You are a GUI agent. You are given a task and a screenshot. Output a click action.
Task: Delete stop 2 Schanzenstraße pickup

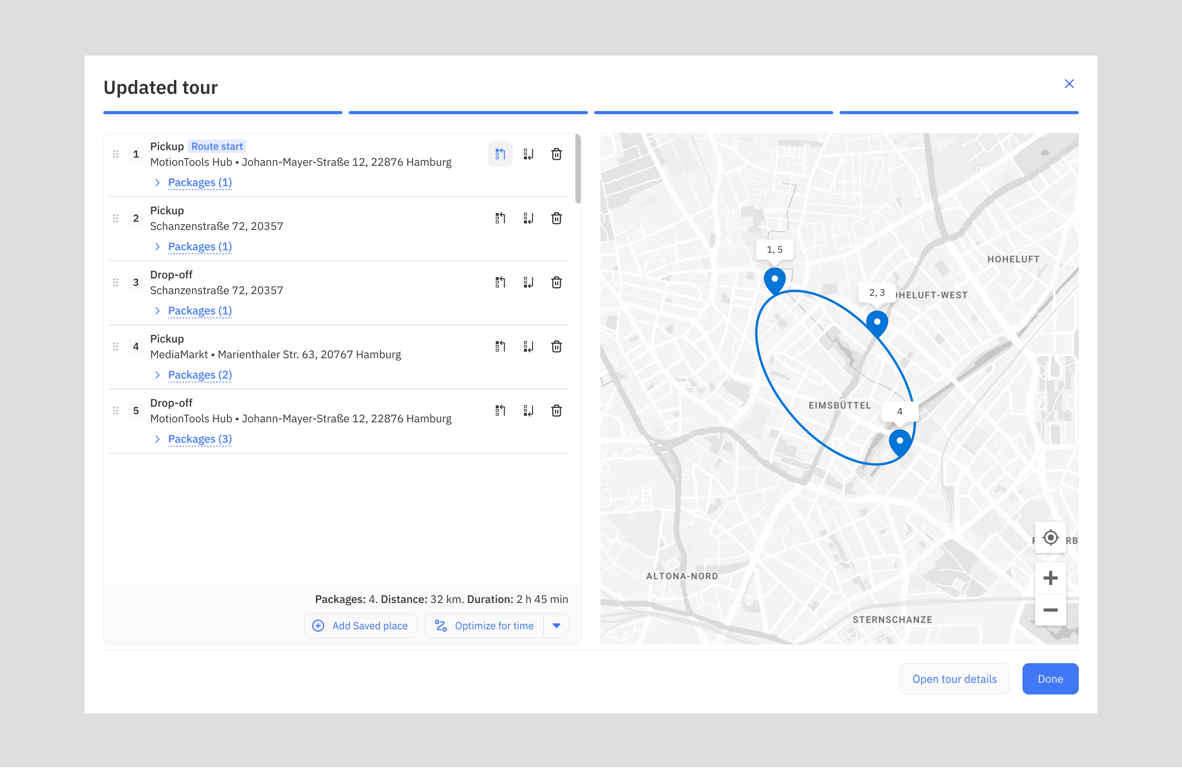coord(556,219)
